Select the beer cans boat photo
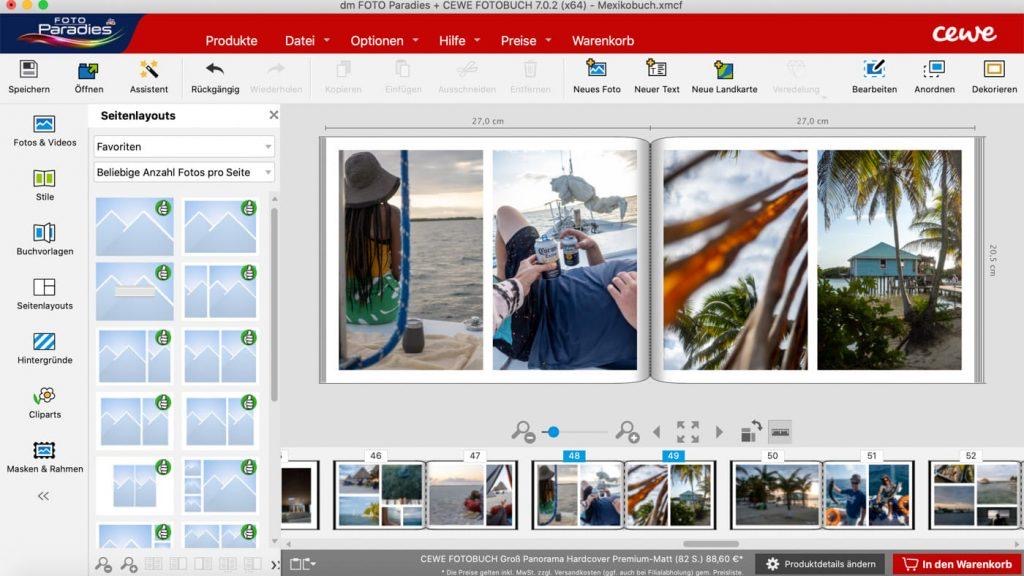The width and height of the screenshot is (1024, 576). (564, 260)
